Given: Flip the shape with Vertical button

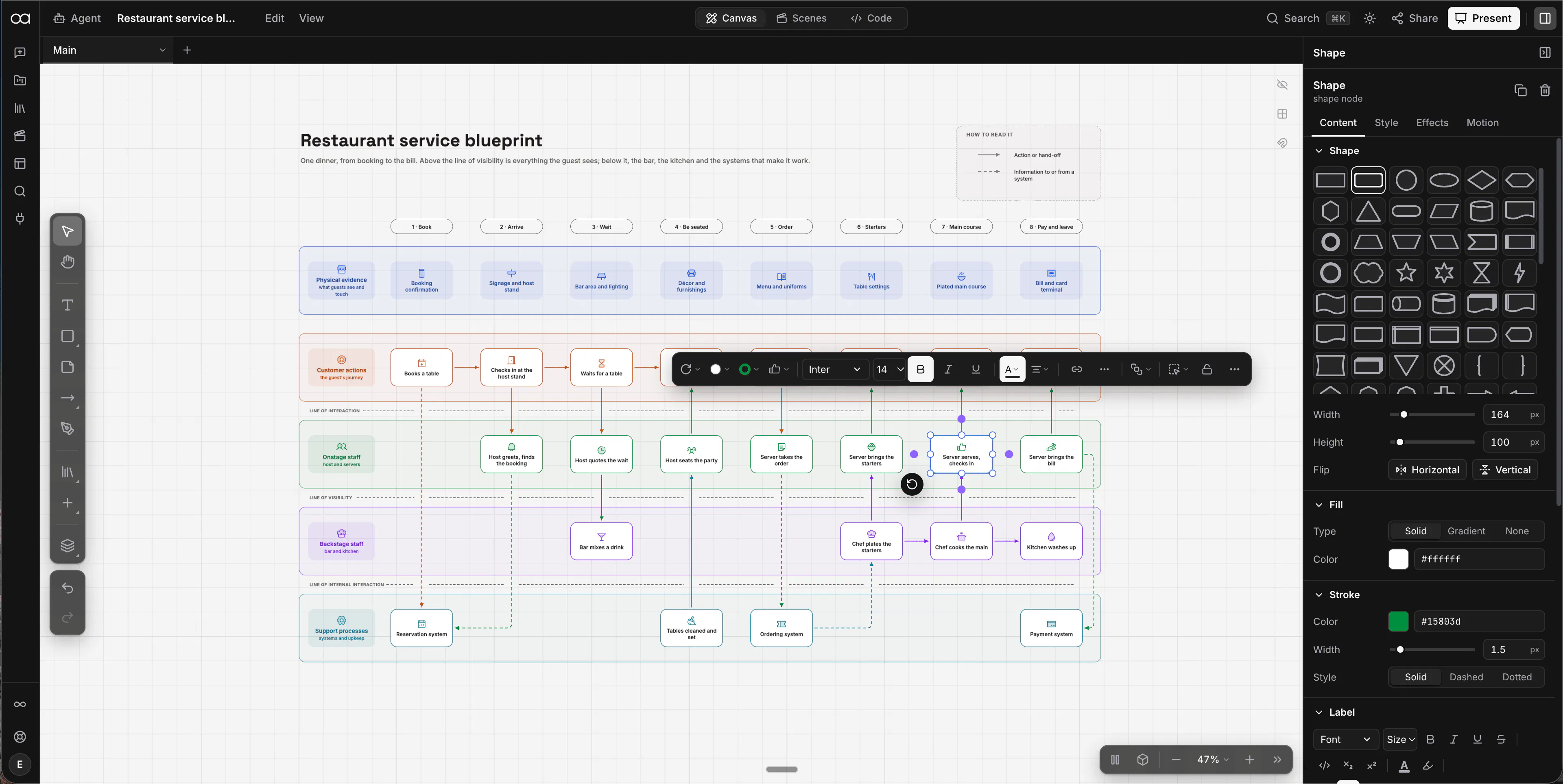Looking at the screenshot, I should (1504, 470).
